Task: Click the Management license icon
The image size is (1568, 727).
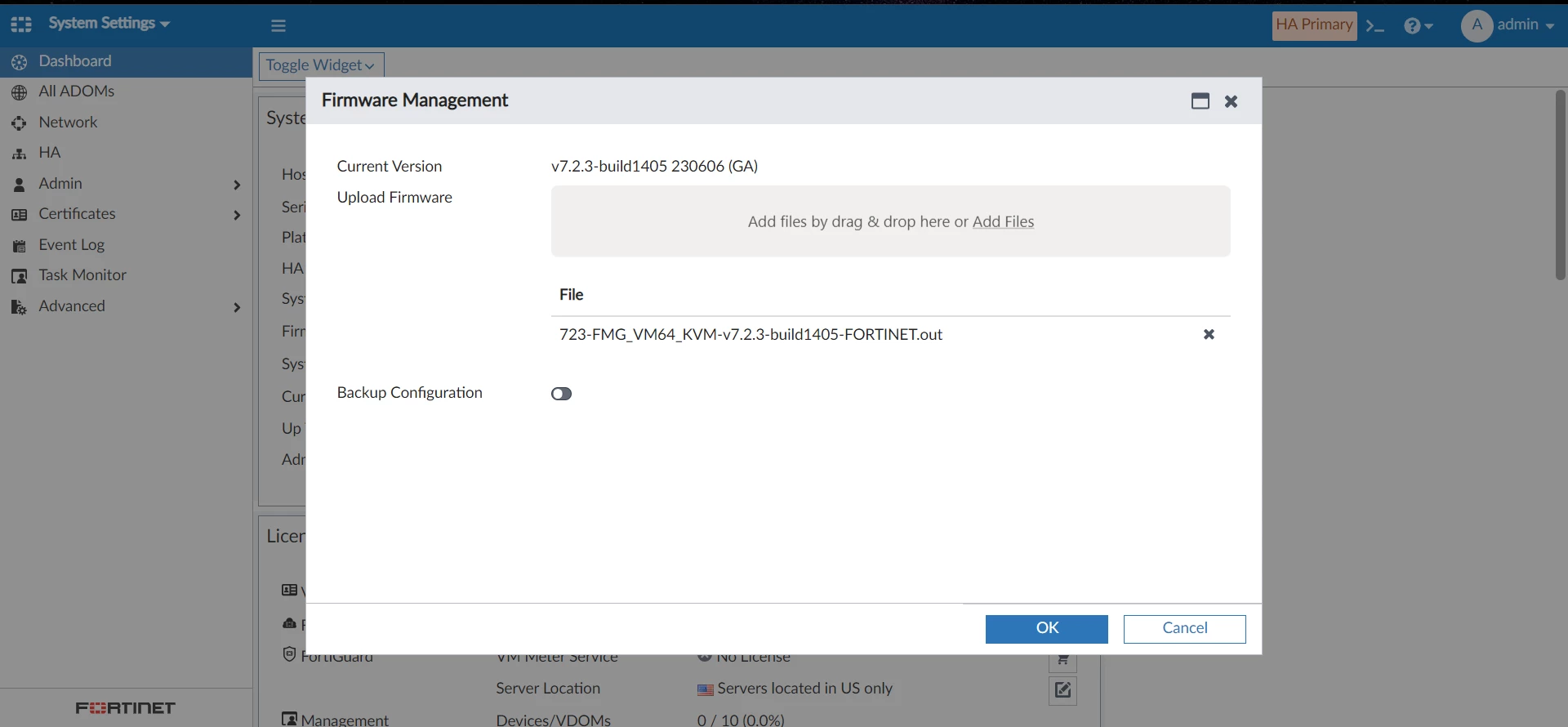Action: 289,720
